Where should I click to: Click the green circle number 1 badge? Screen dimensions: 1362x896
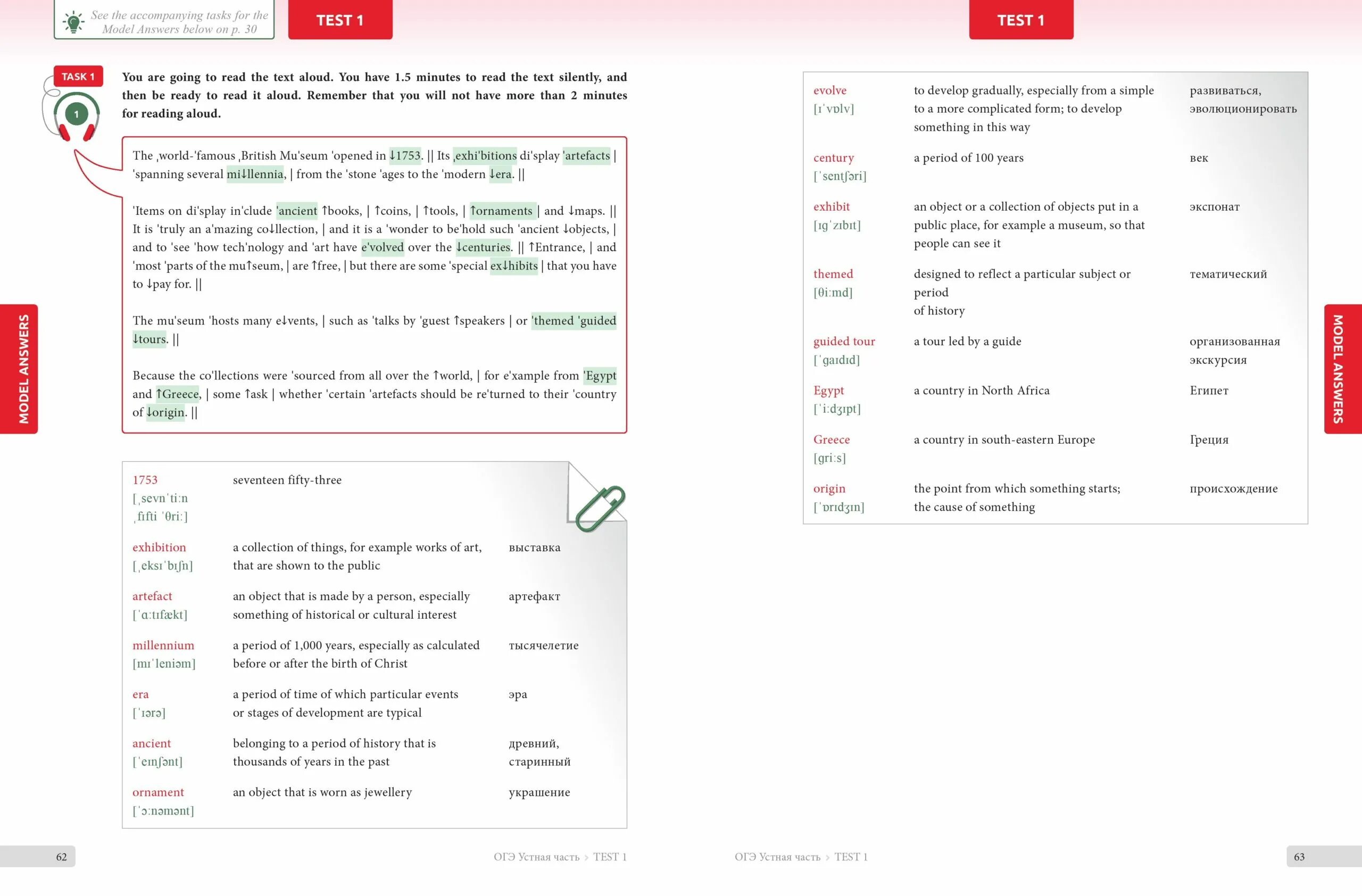point(85,112)
